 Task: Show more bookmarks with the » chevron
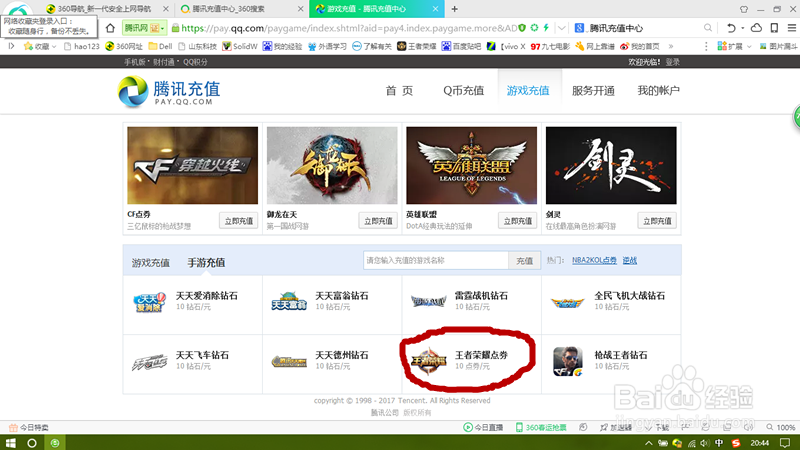671,46
